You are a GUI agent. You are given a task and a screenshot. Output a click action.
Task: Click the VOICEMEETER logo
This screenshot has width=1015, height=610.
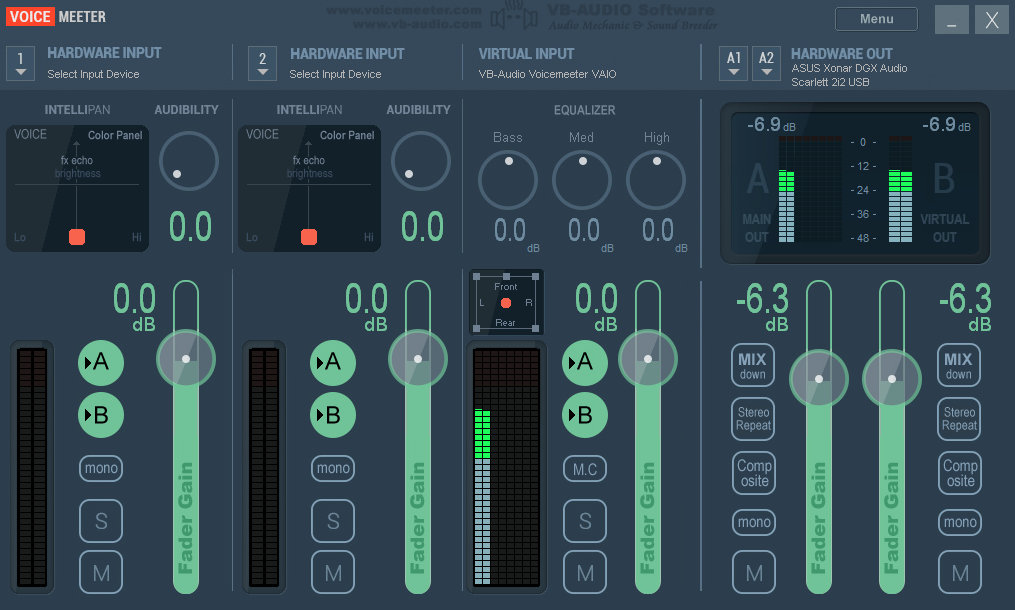coord(56,17)
